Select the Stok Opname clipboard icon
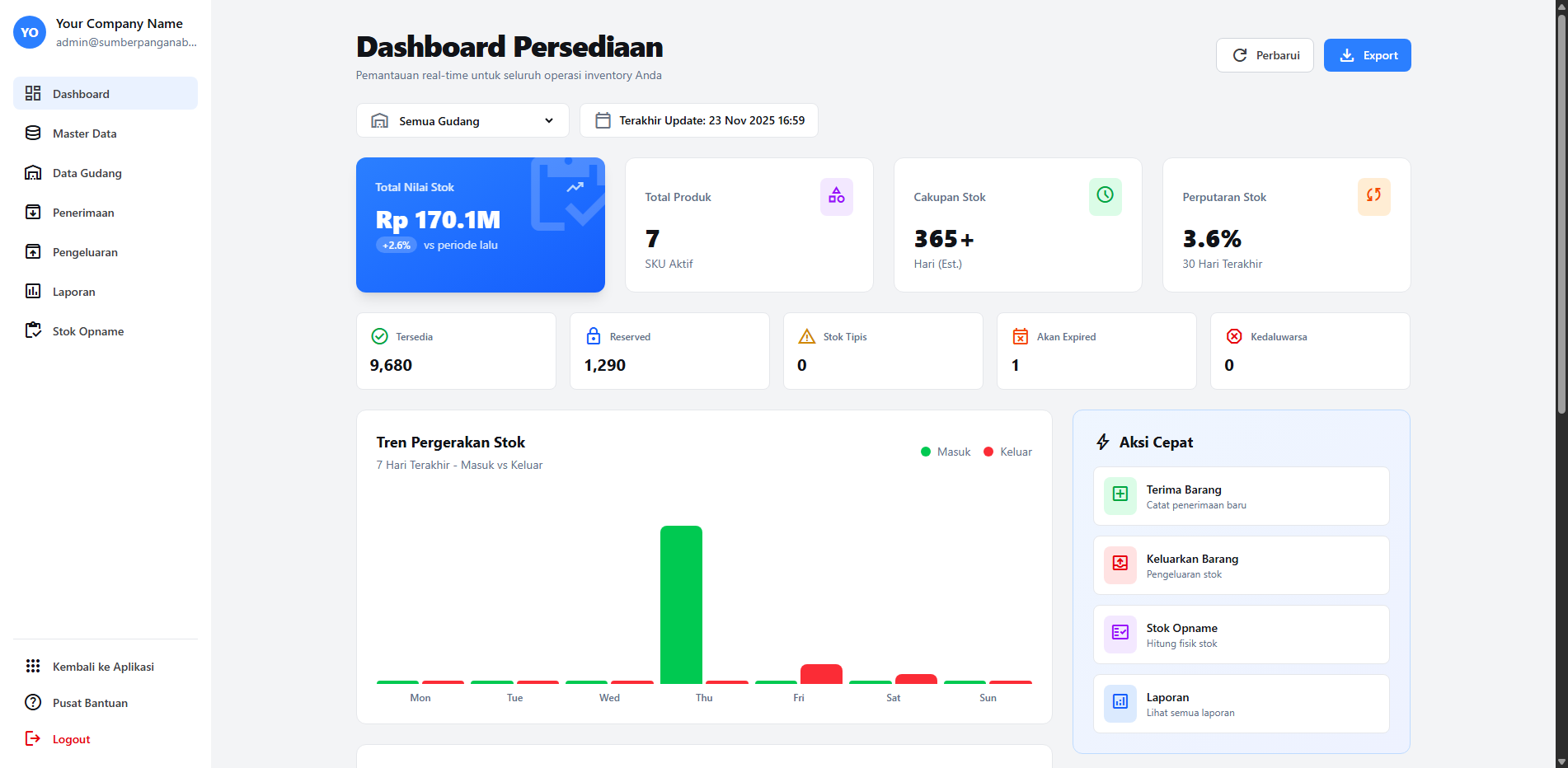This screenshot has height=768, width=1568. [33, 330]
